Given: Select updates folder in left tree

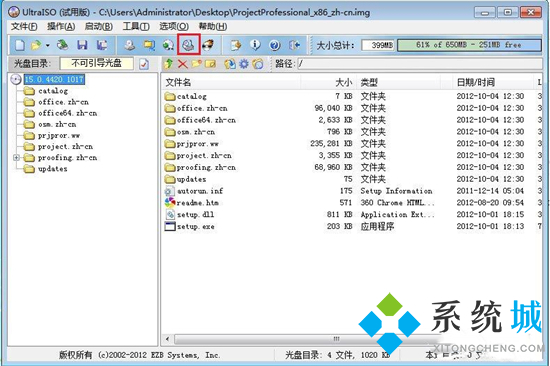Looking at the screenshot, I should point(53,169).
